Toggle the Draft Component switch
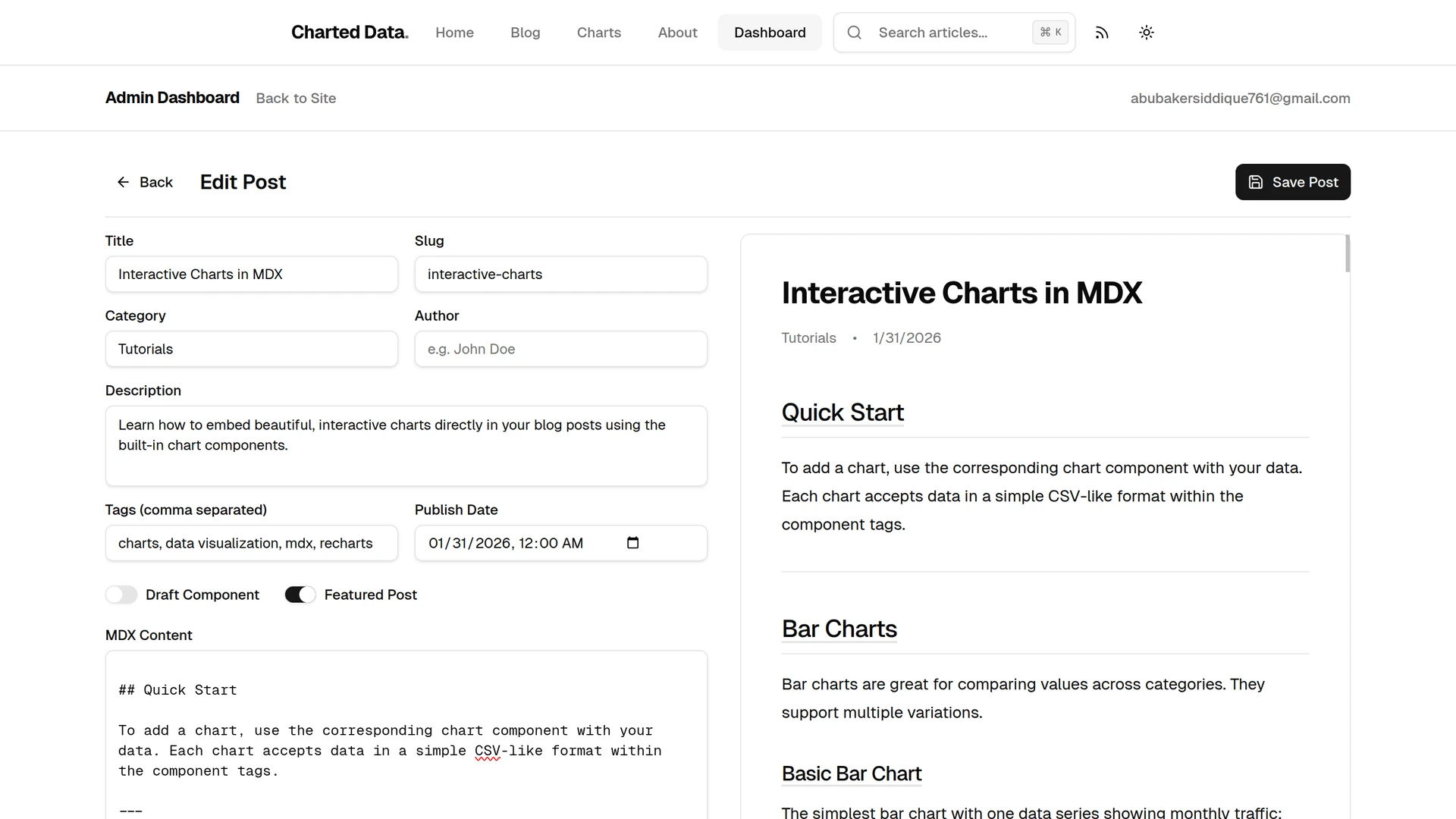Screen dimensions: 1456x819 [121, 595]
